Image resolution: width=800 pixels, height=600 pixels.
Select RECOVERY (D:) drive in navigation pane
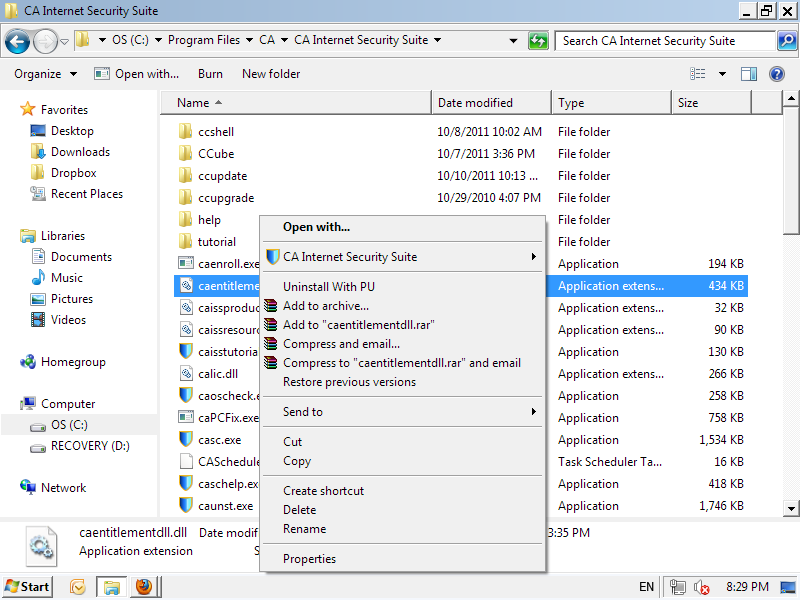point(90,446)
